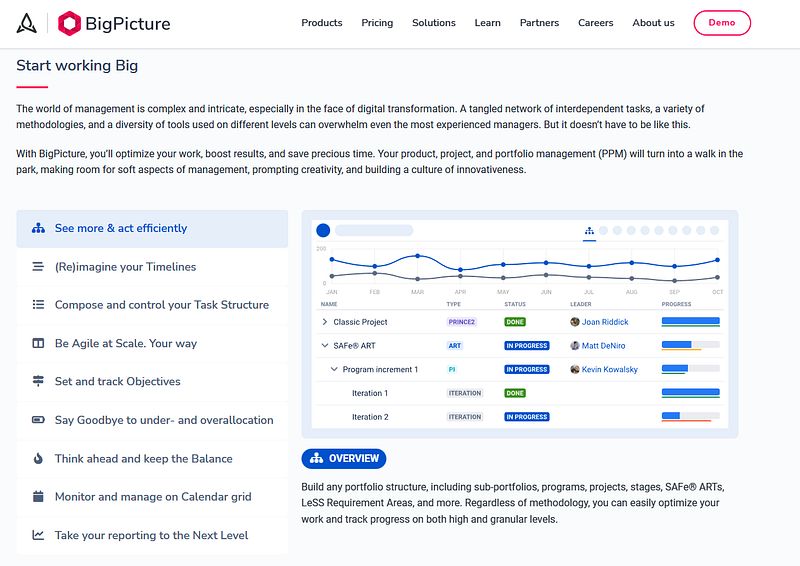Open the Solutions menu
Image resolution: width=800 pixels, height=566 pixels.
434,23
